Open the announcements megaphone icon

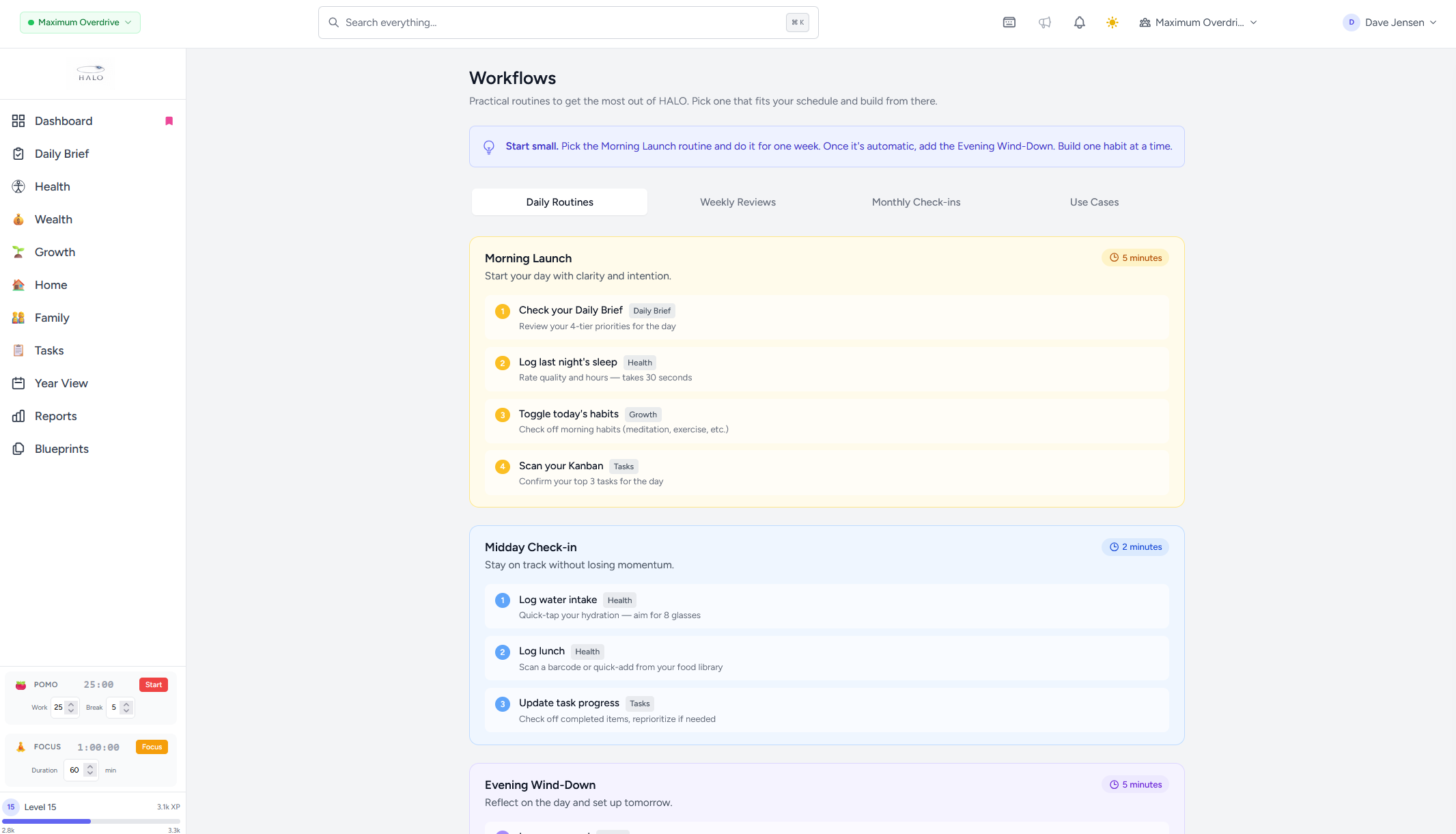[1044, 23]
